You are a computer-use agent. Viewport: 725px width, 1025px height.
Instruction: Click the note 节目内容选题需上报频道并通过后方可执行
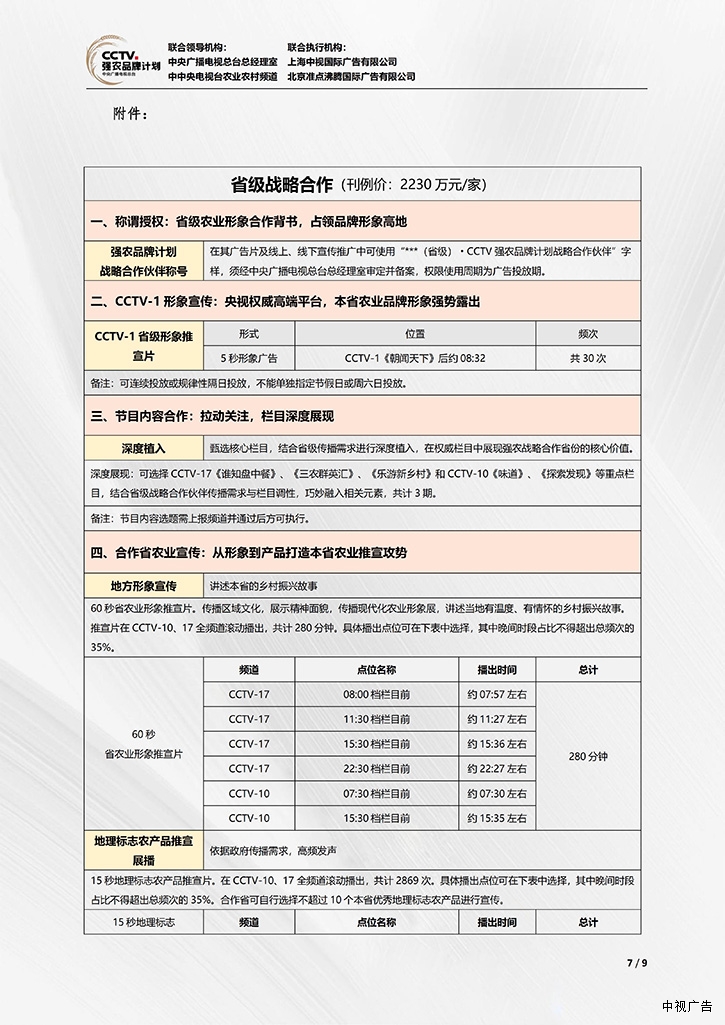[x=362, y=518]
